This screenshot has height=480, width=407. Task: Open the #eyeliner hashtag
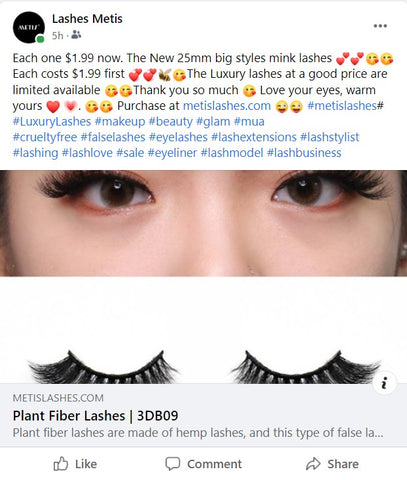pos(172,153)
